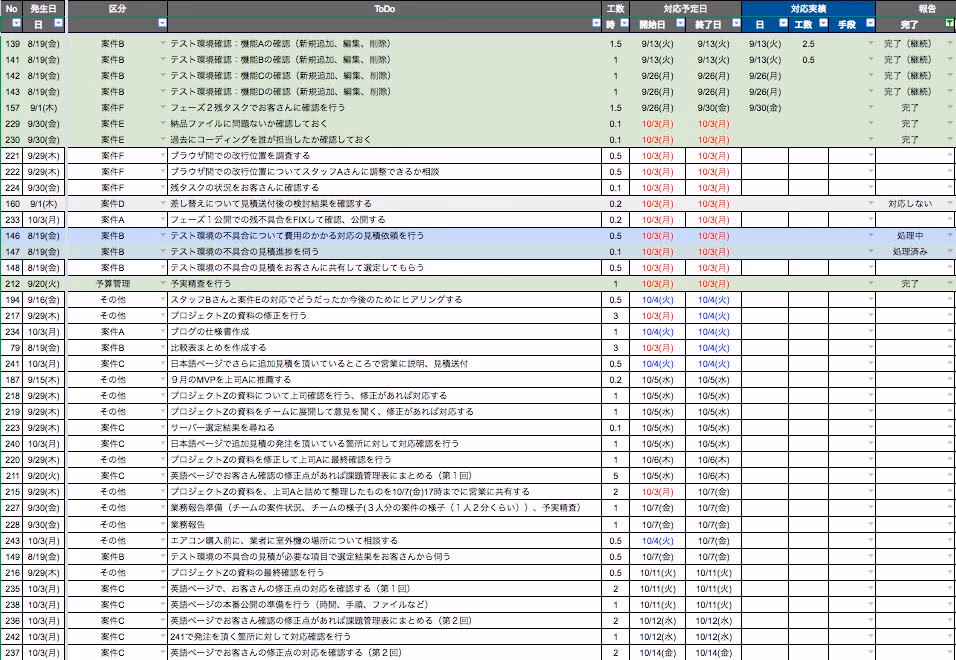956x660 pixels.
Task: Open the filter for 発生日 日 column
Action: pyautogui.click(x=58, y=23)
